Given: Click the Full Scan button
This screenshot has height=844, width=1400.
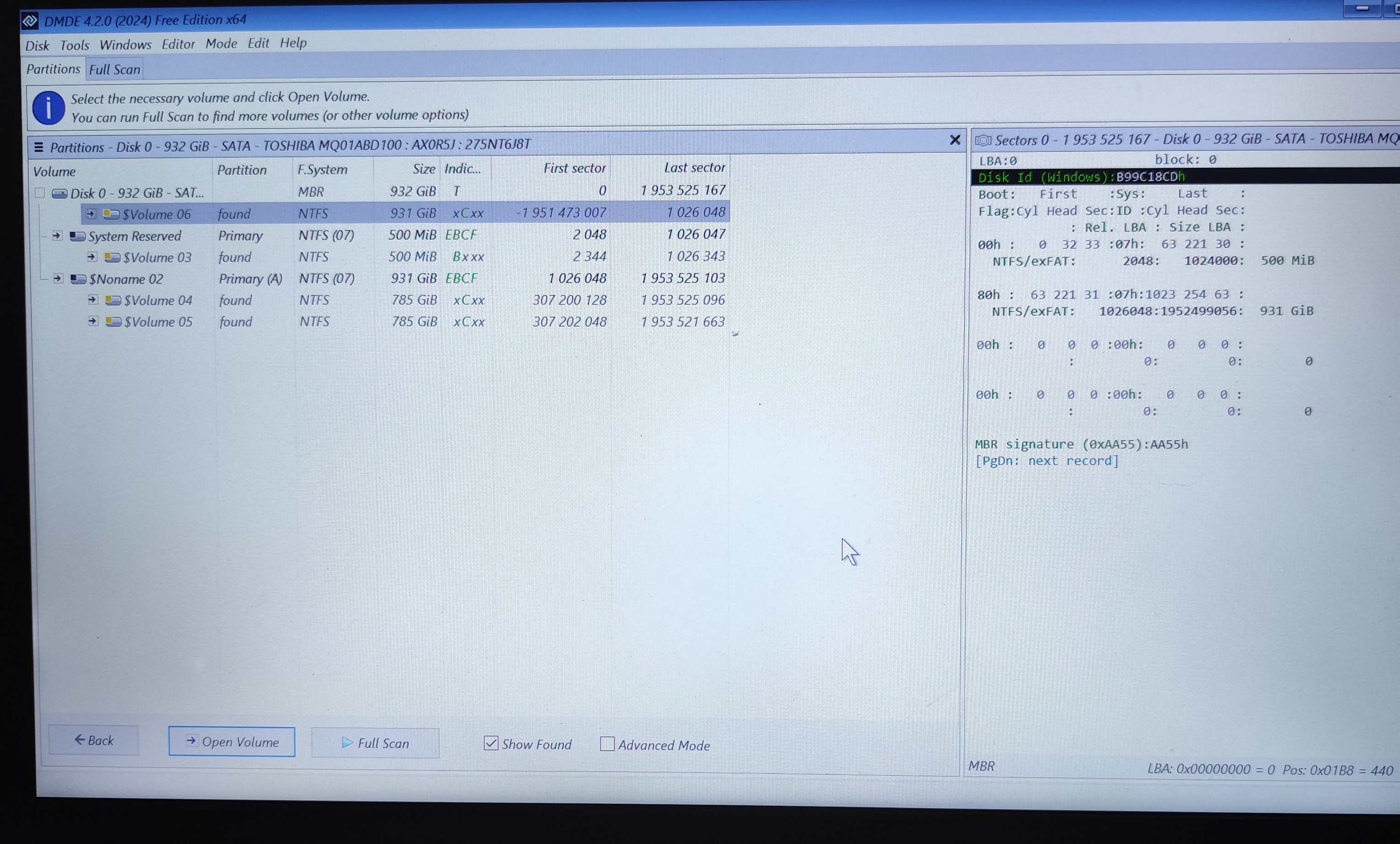Looking at the screenshot, I should point(375,743).
